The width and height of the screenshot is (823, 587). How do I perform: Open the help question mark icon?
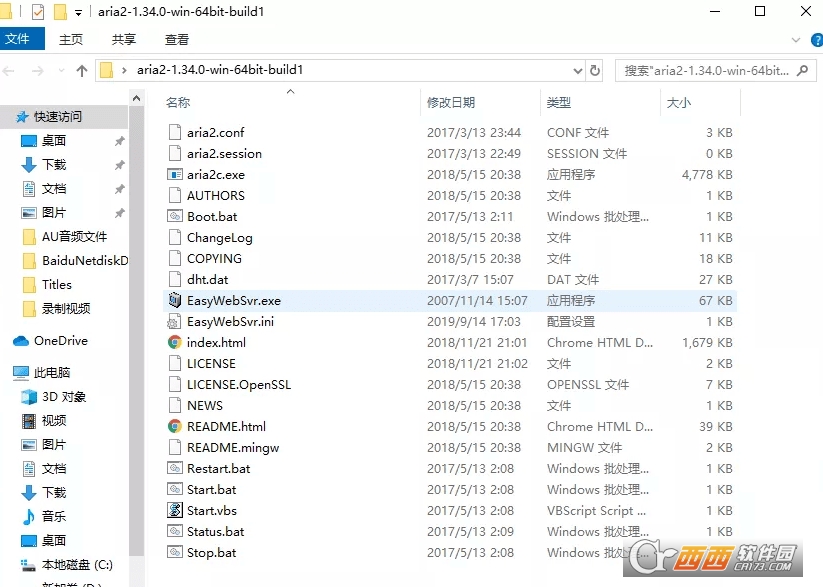point(817,40)
